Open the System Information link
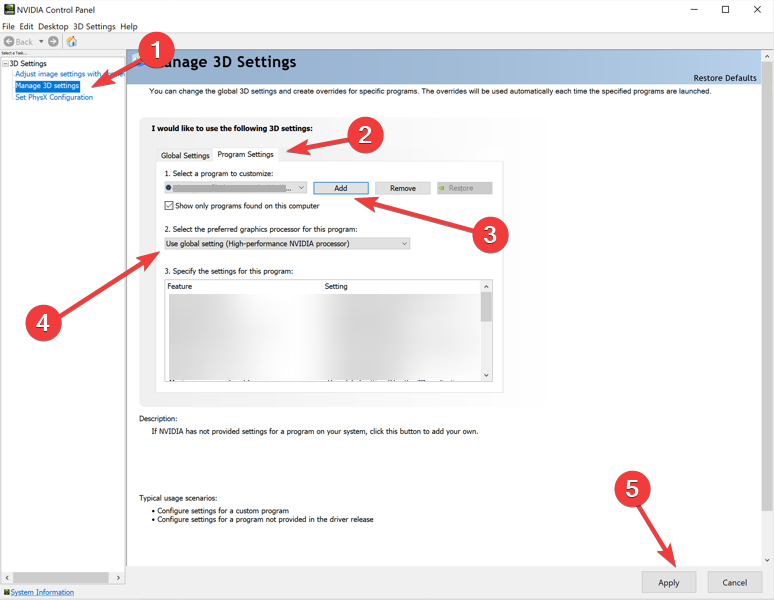Viewport: 774px width, 600px height. click(x=42, y=592)
